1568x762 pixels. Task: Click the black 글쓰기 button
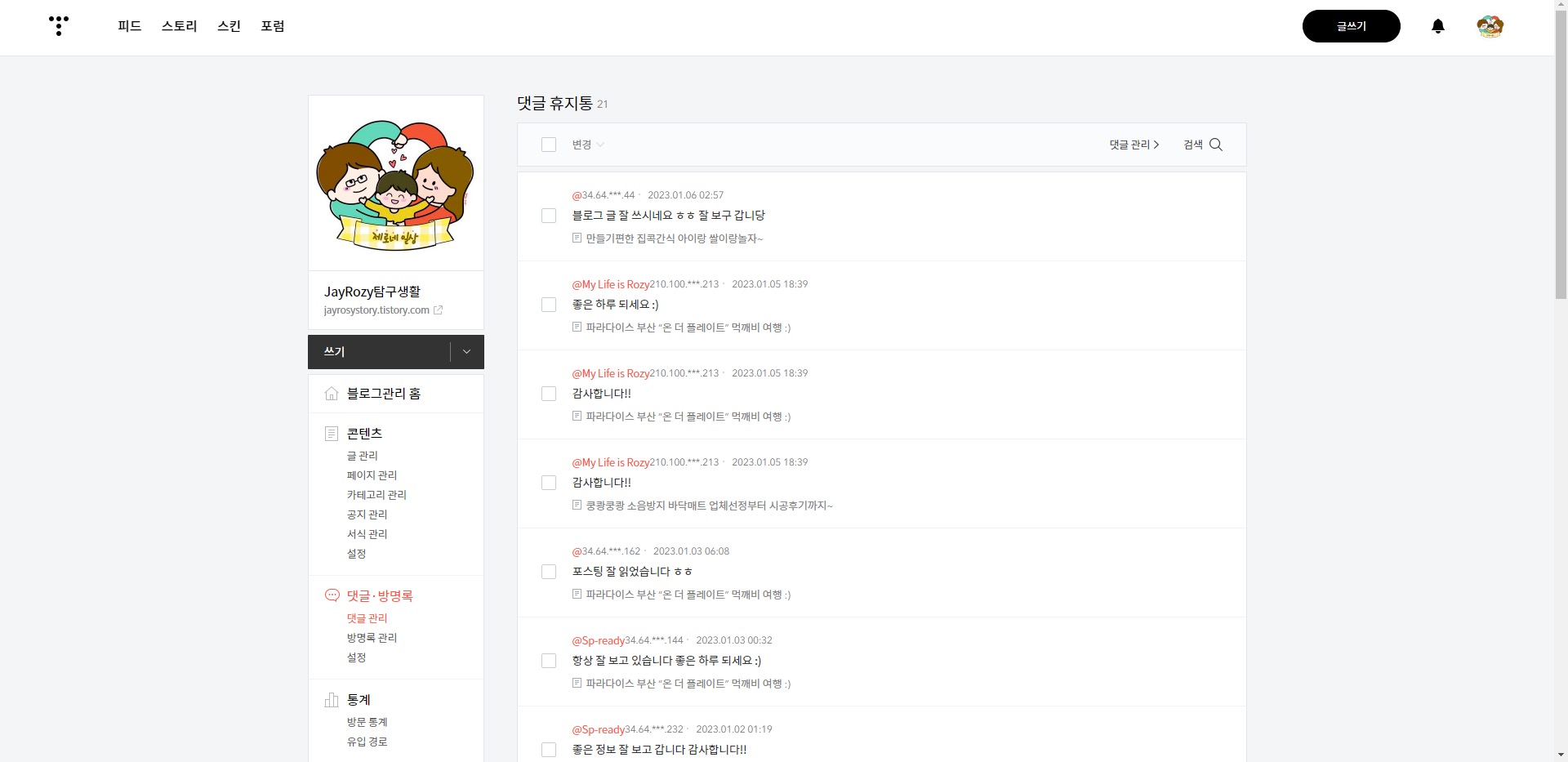pyautogui.click(x=1351, y=26)
